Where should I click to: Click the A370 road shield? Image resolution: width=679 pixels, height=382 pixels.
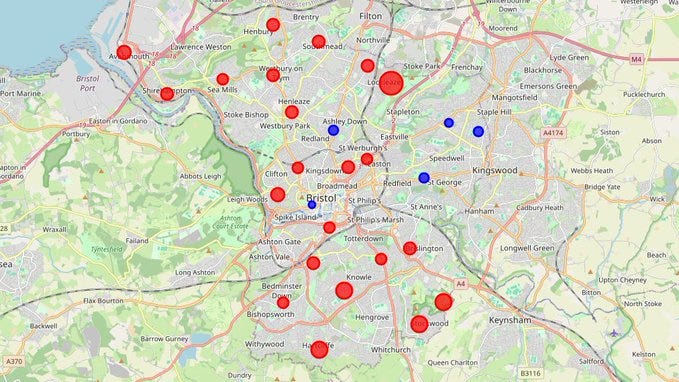pyautogui.click(x=14, y=361)
